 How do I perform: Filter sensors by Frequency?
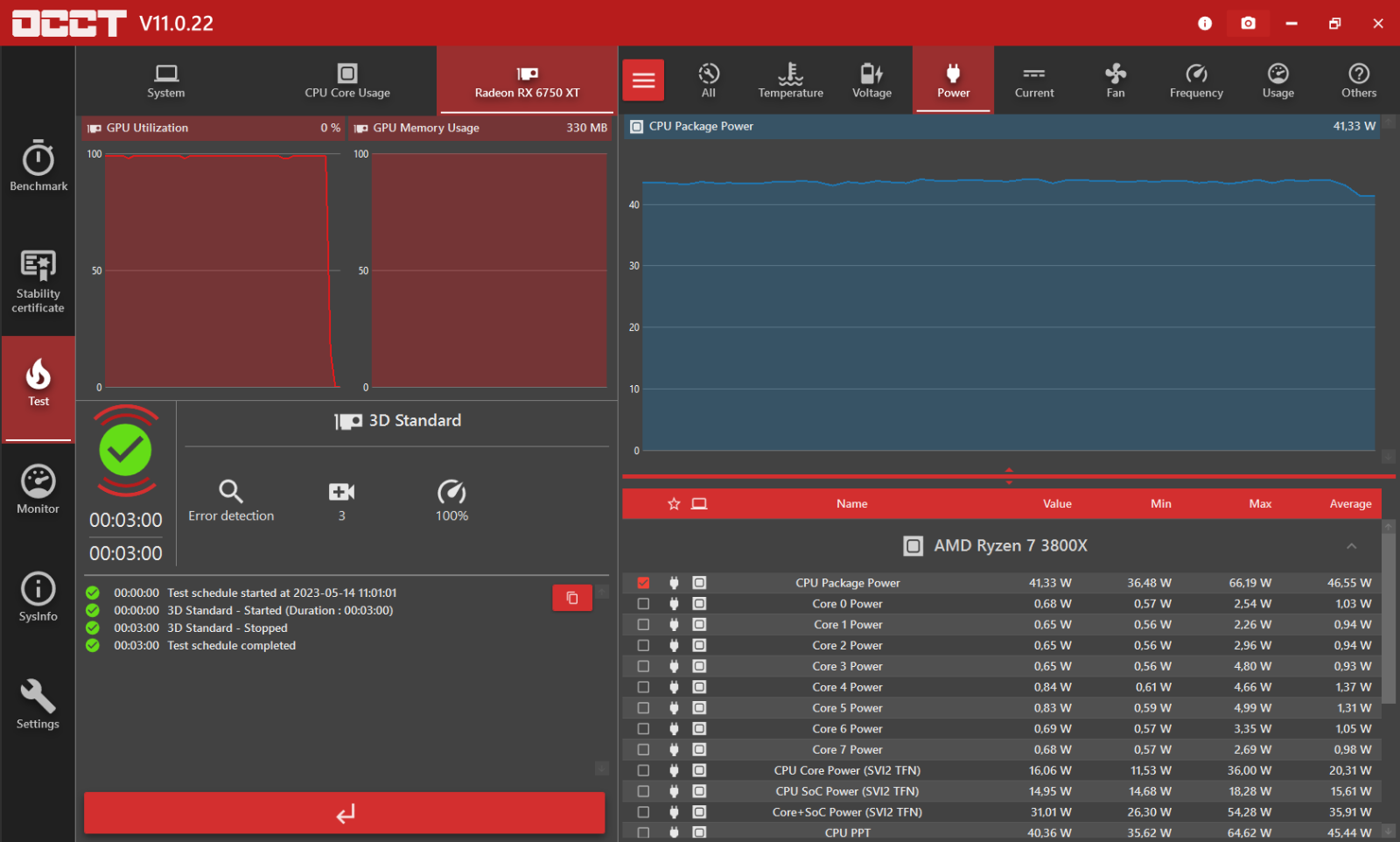click(x=1197, y=81)
